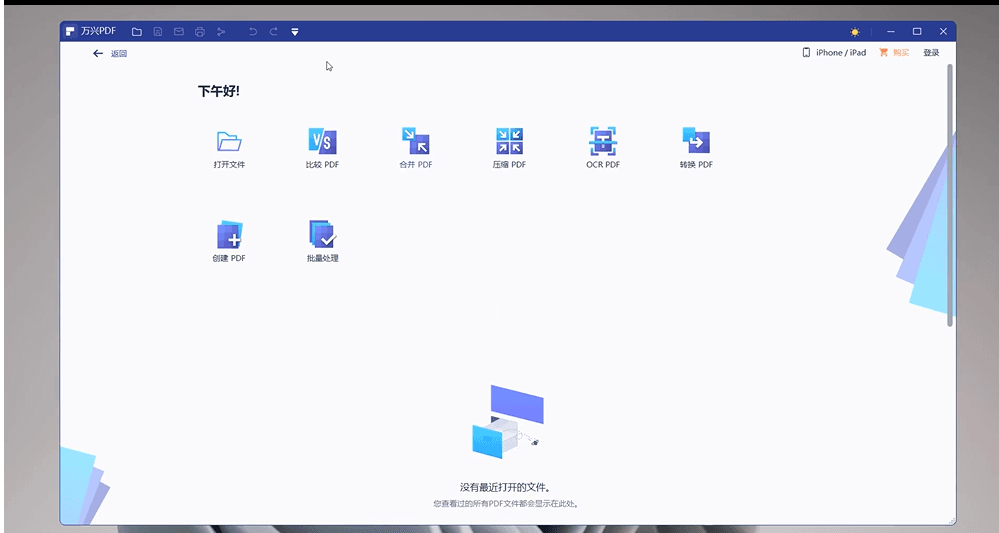
Task: Click the save icon in title bar
Action: coord(158,32)
